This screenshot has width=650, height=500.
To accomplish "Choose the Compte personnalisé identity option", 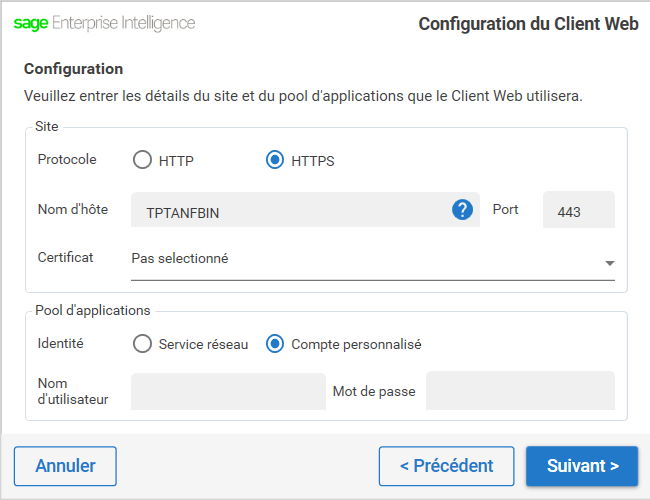I will coord(275,344).
